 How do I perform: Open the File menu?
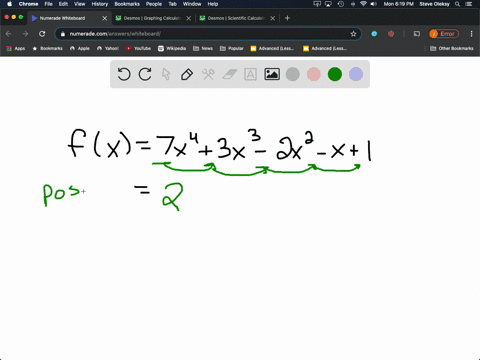coord(49,4)
